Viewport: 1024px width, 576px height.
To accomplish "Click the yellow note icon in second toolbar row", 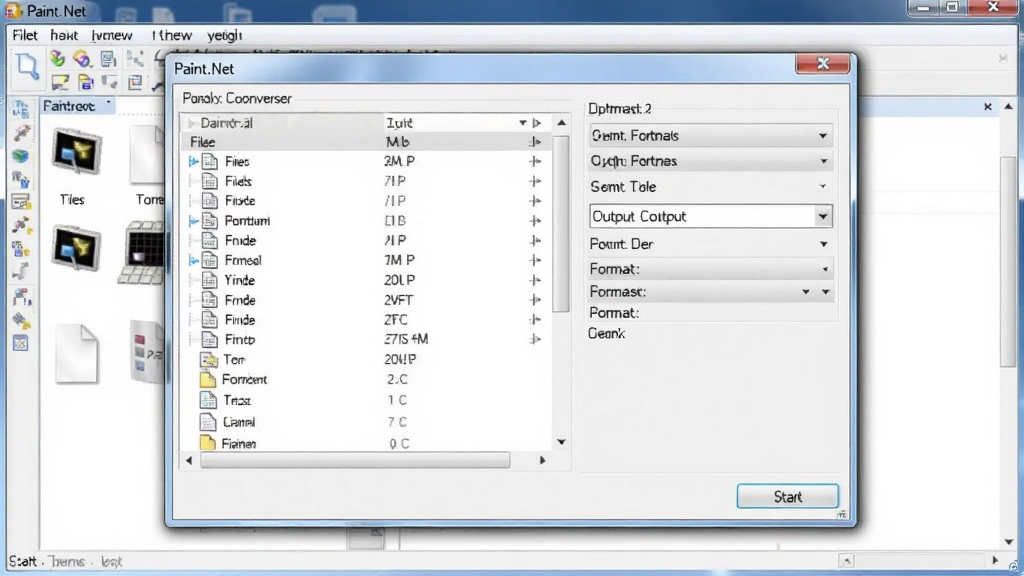I will (60, 82).
